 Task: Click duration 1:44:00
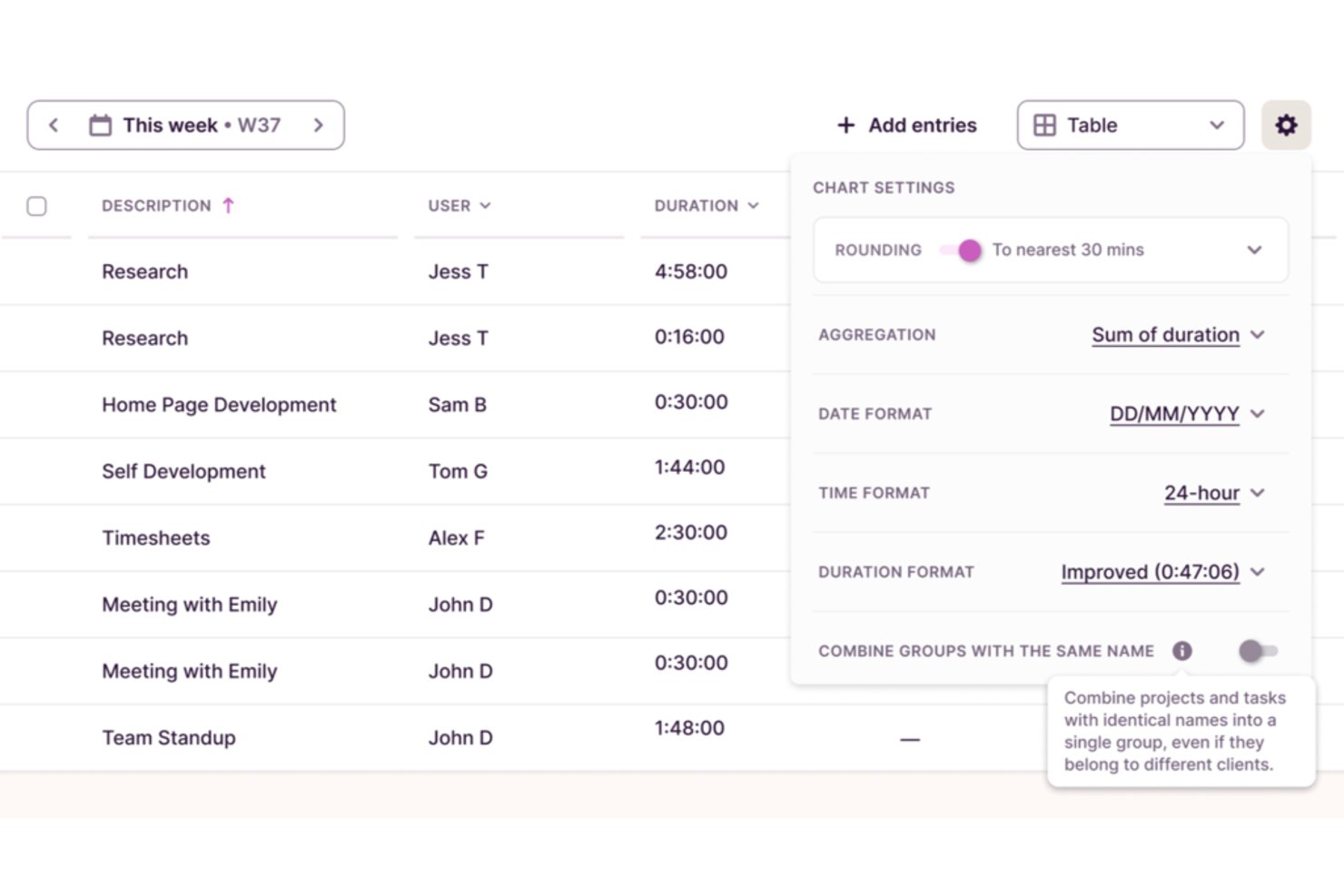689,468
